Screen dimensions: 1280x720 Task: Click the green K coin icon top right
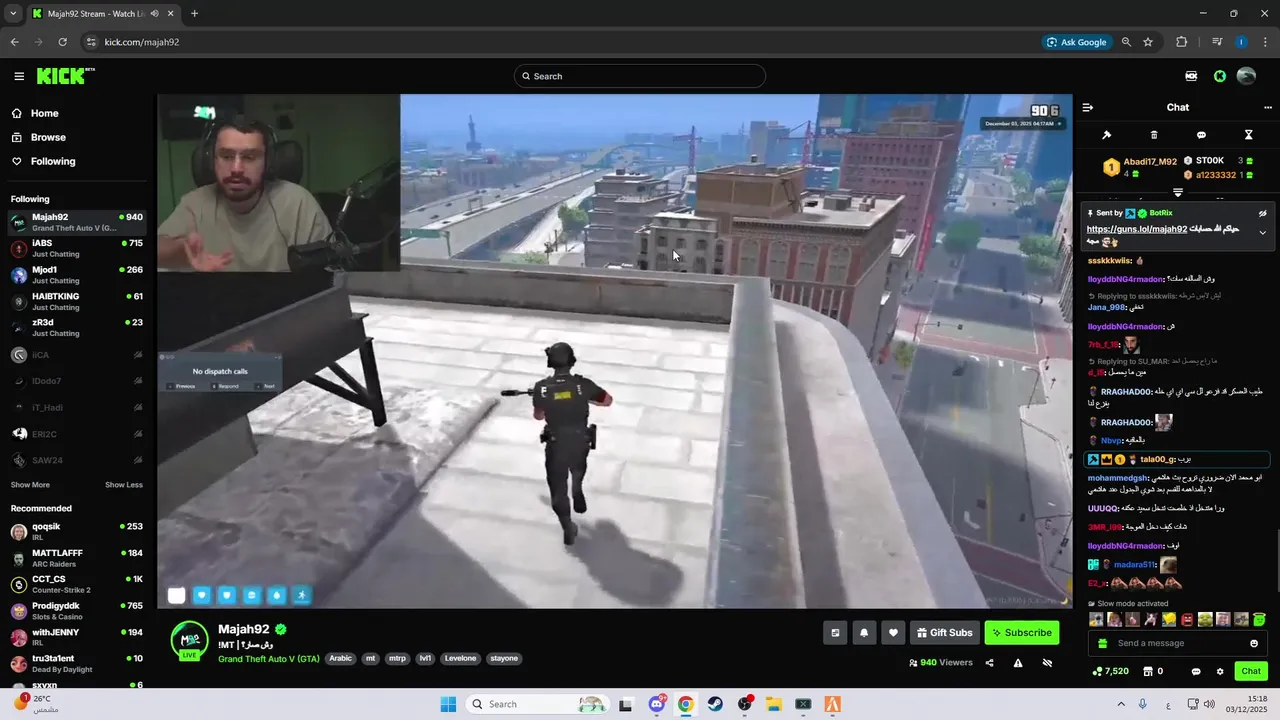(x=1220, y=76)
